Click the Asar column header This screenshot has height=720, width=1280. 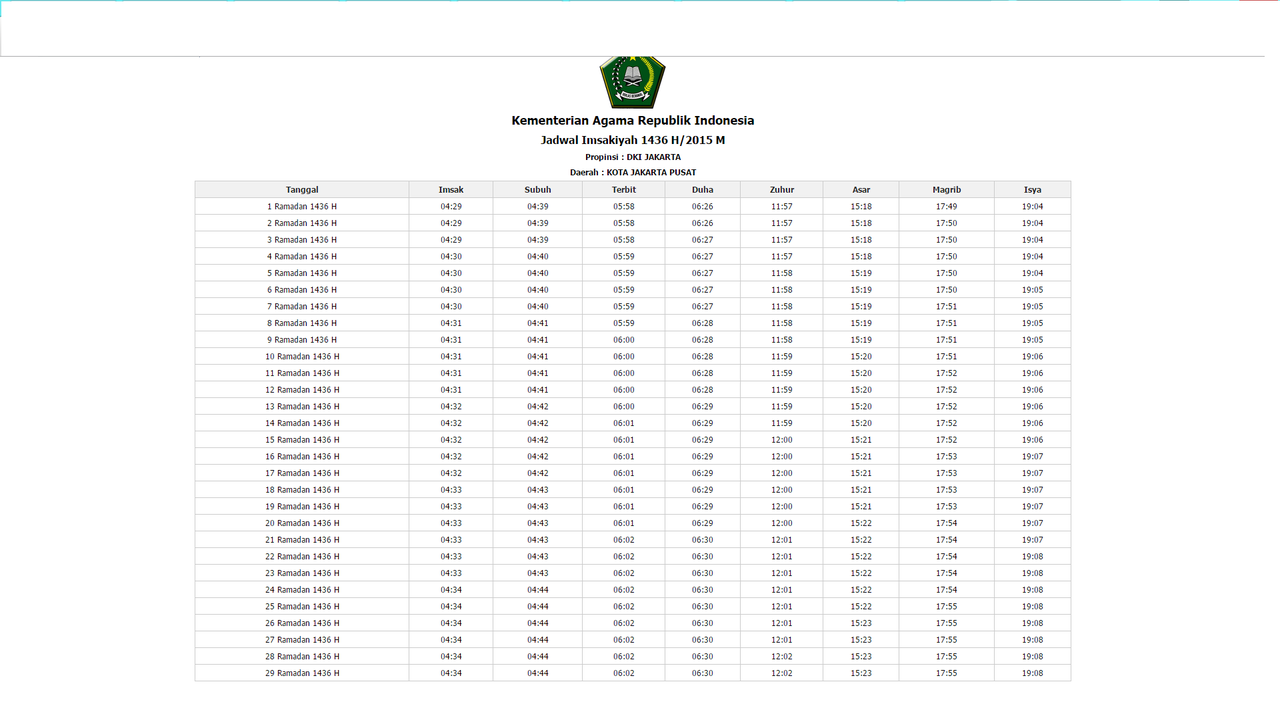[x=861, y=190]
